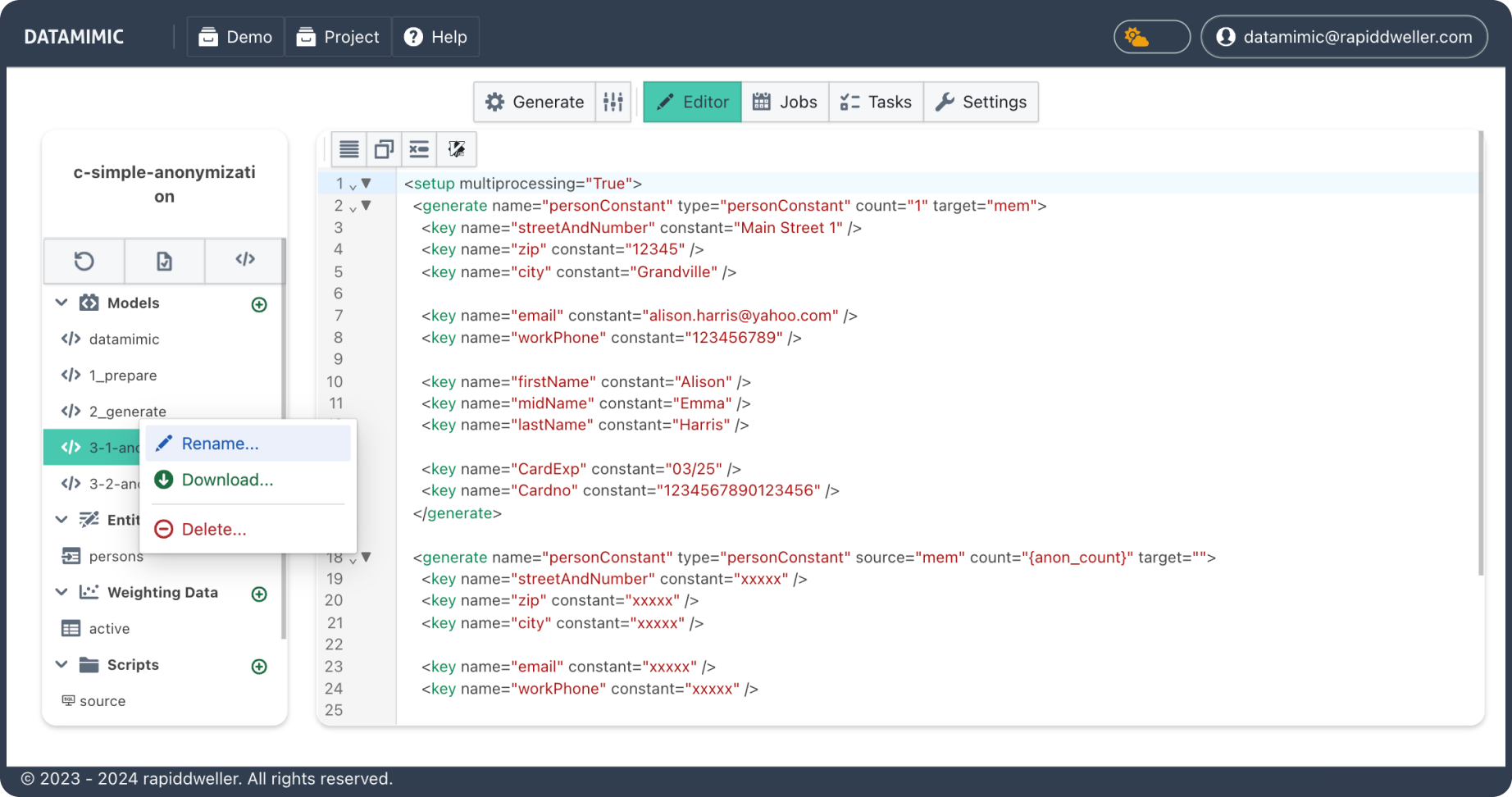
Task: Click the remove lines icon in editor toolbar
Action: (x=419, y=148)
